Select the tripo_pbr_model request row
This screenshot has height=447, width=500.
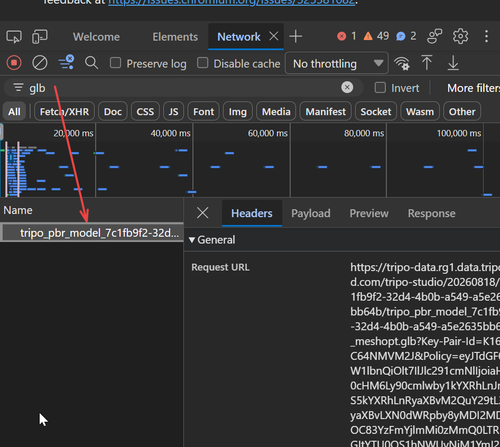click(x=92, y=233)
